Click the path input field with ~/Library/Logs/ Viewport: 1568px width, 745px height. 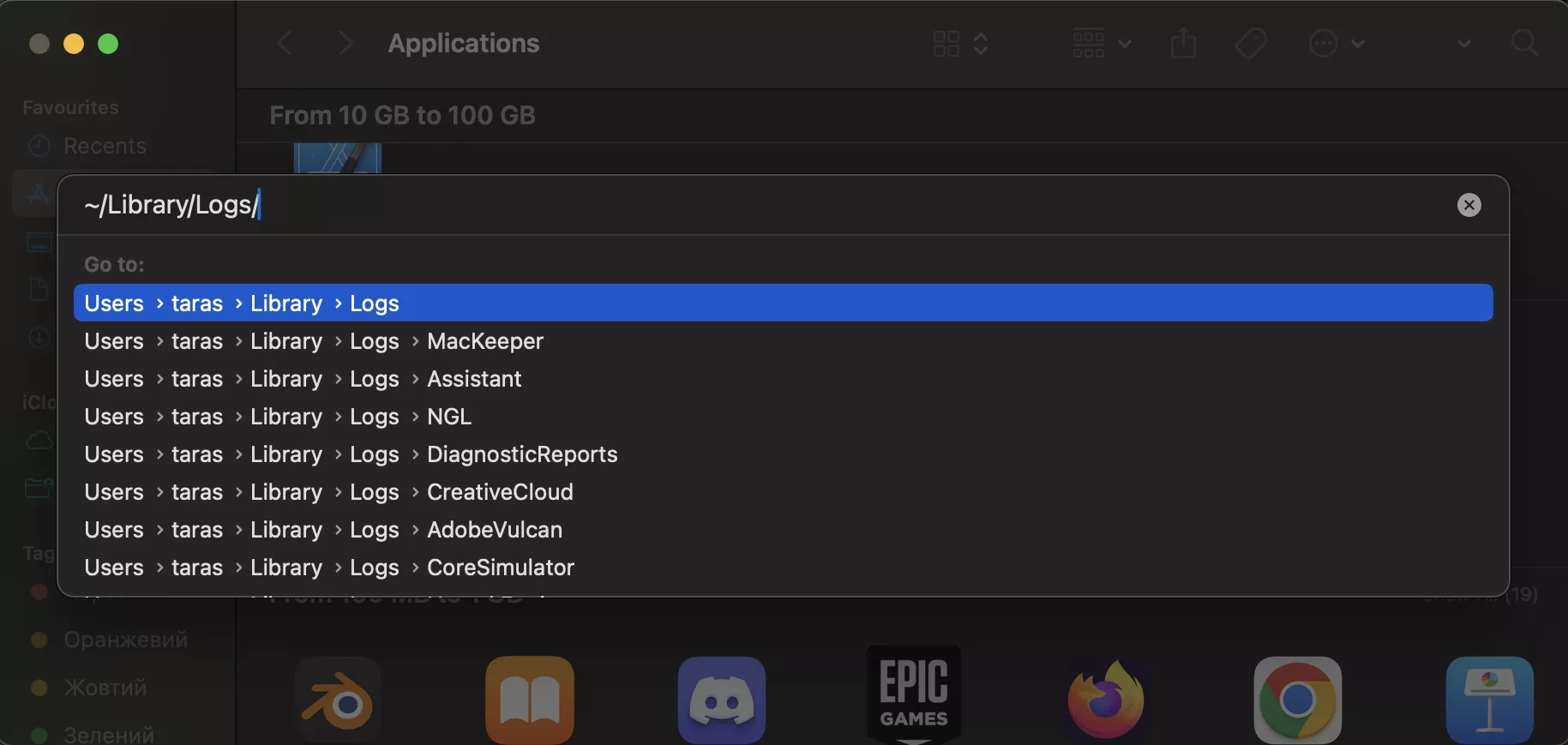[686, 205]
